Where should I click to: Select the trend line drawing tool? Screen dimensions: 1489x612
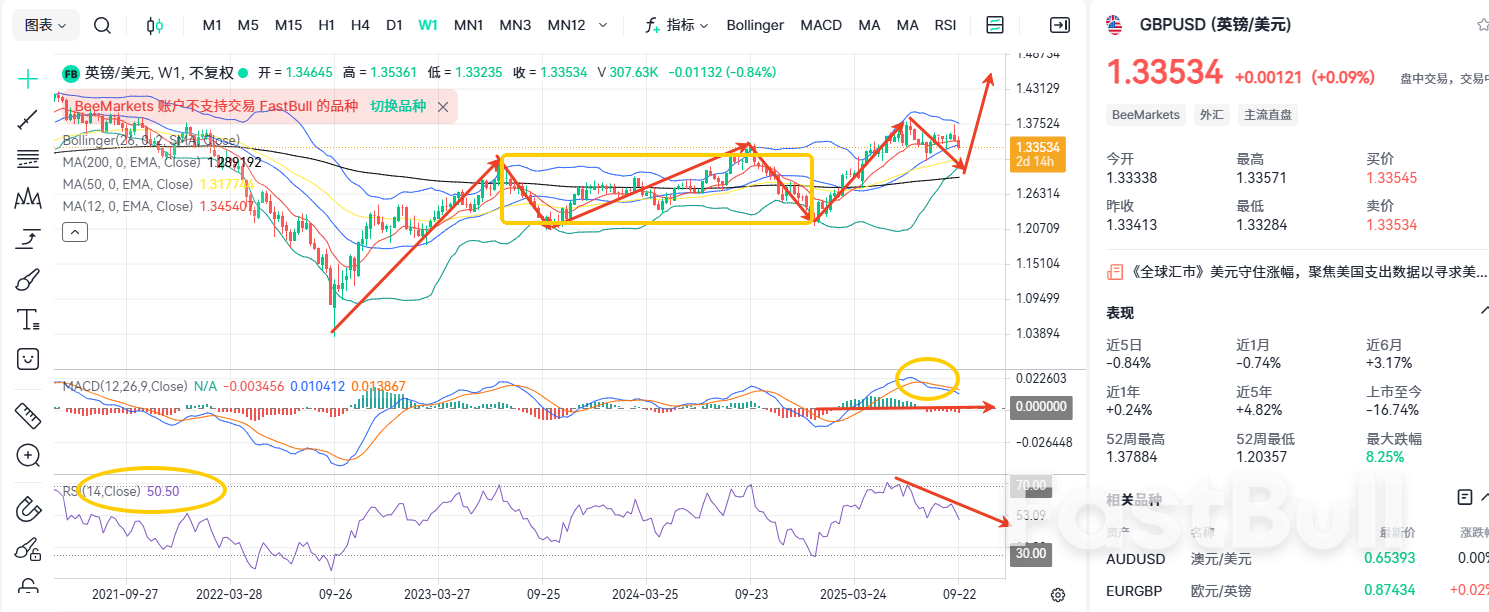tap(28, 119)
